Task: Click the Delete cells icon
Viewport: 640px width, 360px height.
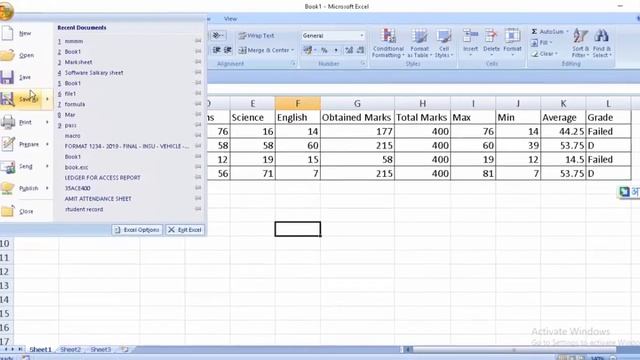Action: click(491, 36)
